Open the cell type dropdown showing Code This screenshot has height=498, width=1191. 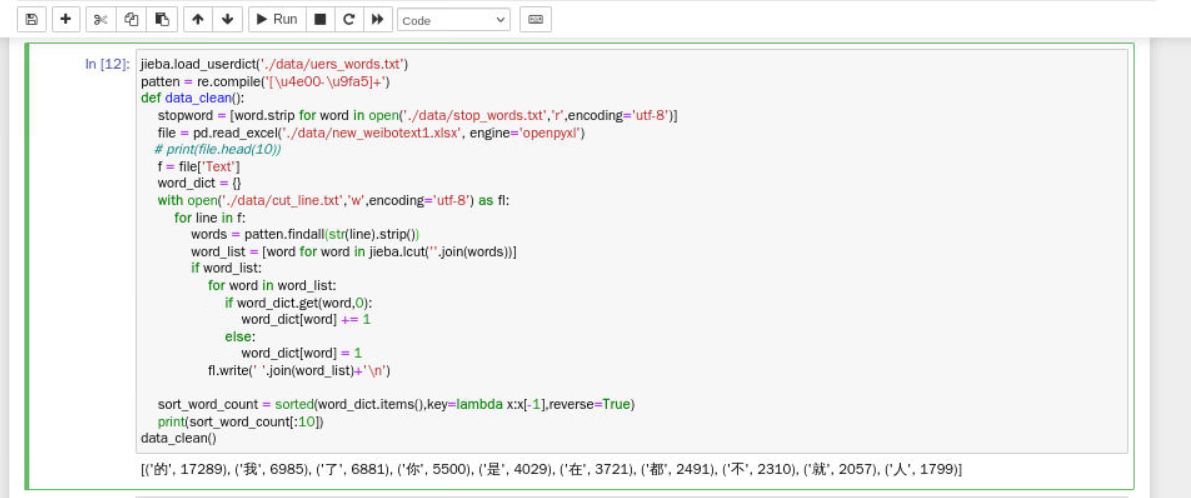(x=453, y=20)
